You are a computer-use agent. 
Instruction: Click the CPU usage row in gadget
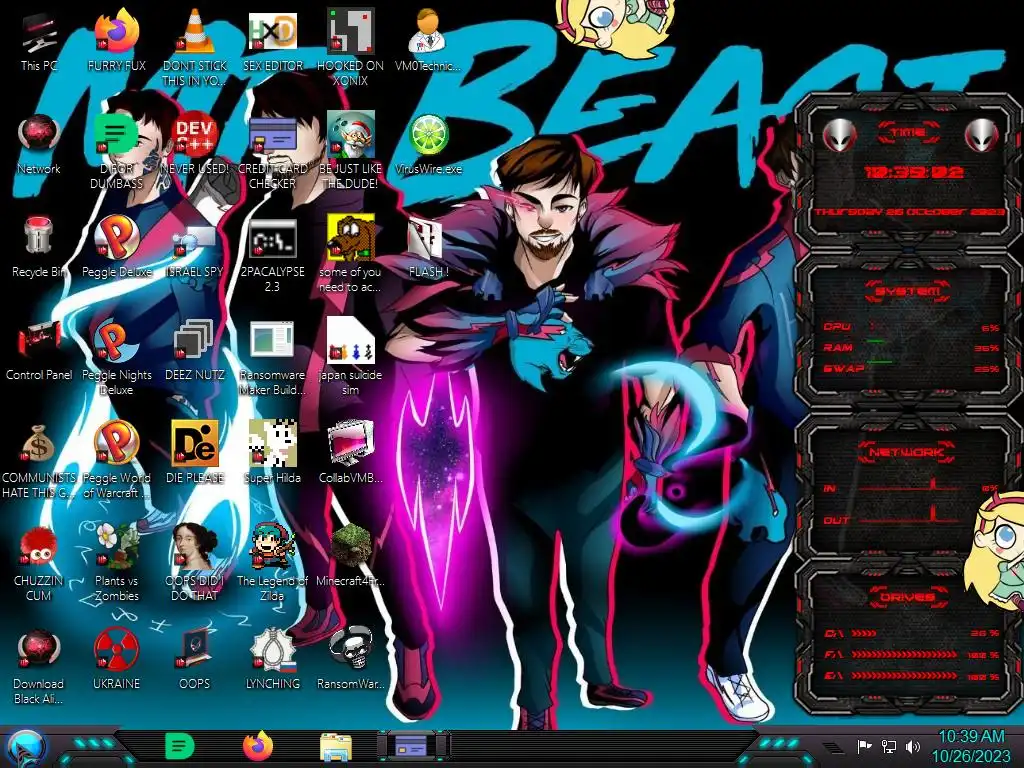pyautogui.click(x=912, y=327)
